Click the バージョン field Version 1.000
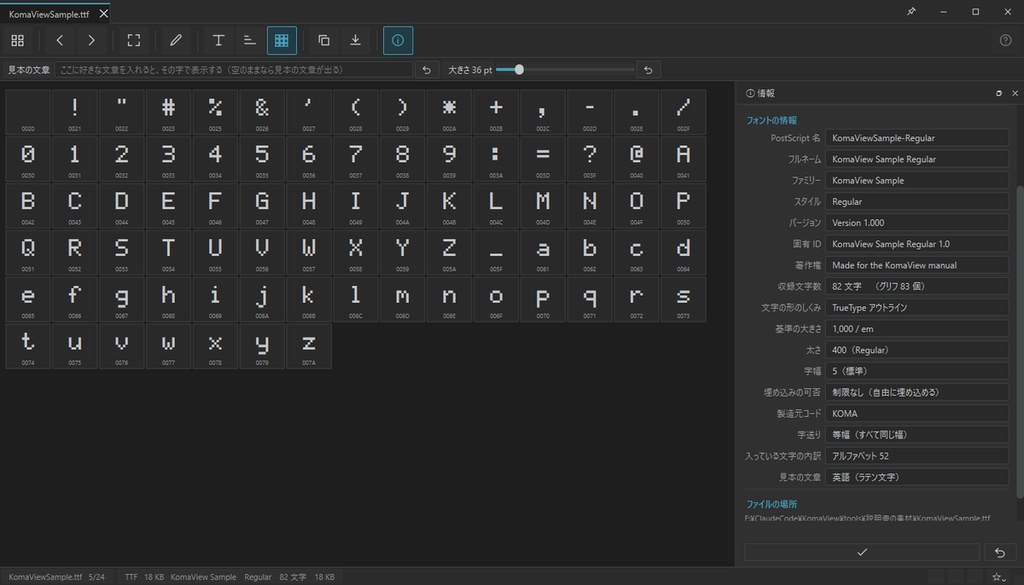This screenshot has width=1024, height=585. click(x=917, y=223)
